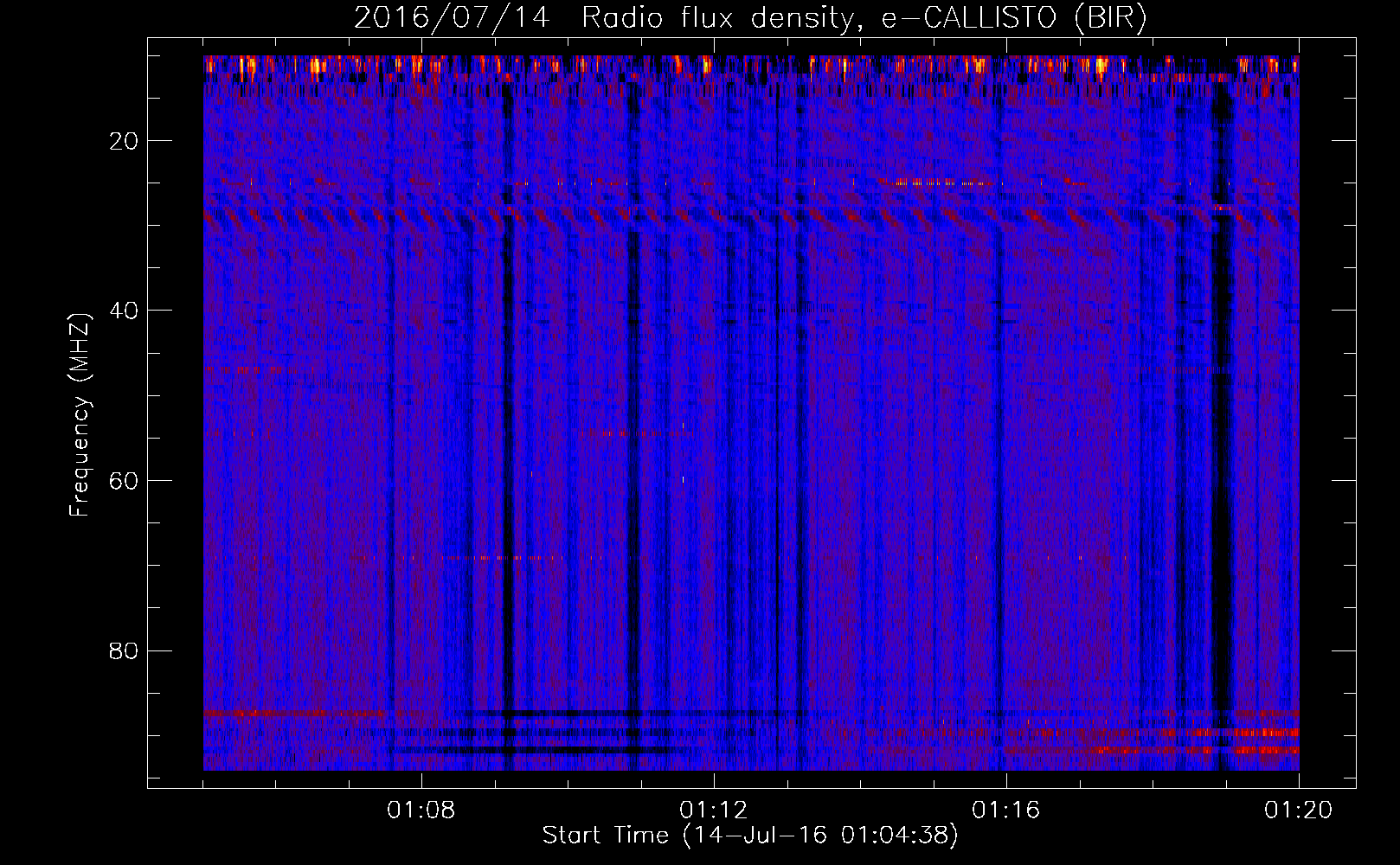Click the 'Frequency (MHZ)' y-axis label
This screenshot has width=1400, height=865.
(x=80, y=414)
